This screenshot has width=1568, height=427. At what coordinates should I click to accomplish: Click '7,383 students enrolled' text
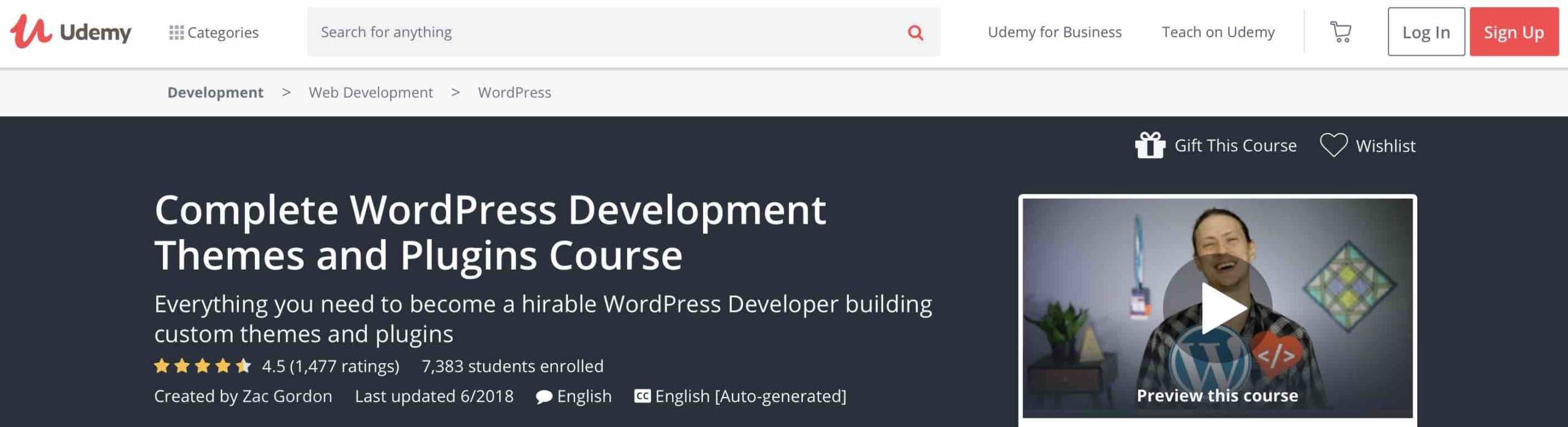point(513,366)
